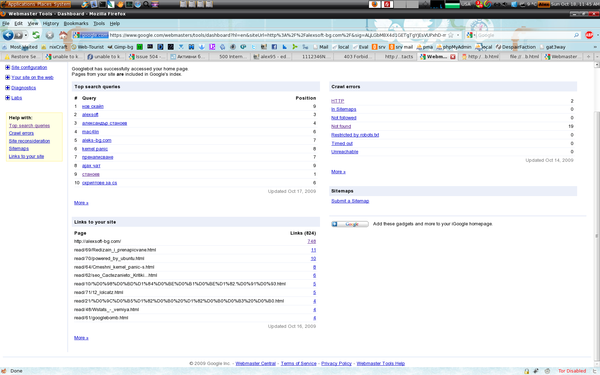
Task: Switch to the Restore Session tab
Action: [x=21, y=57]
